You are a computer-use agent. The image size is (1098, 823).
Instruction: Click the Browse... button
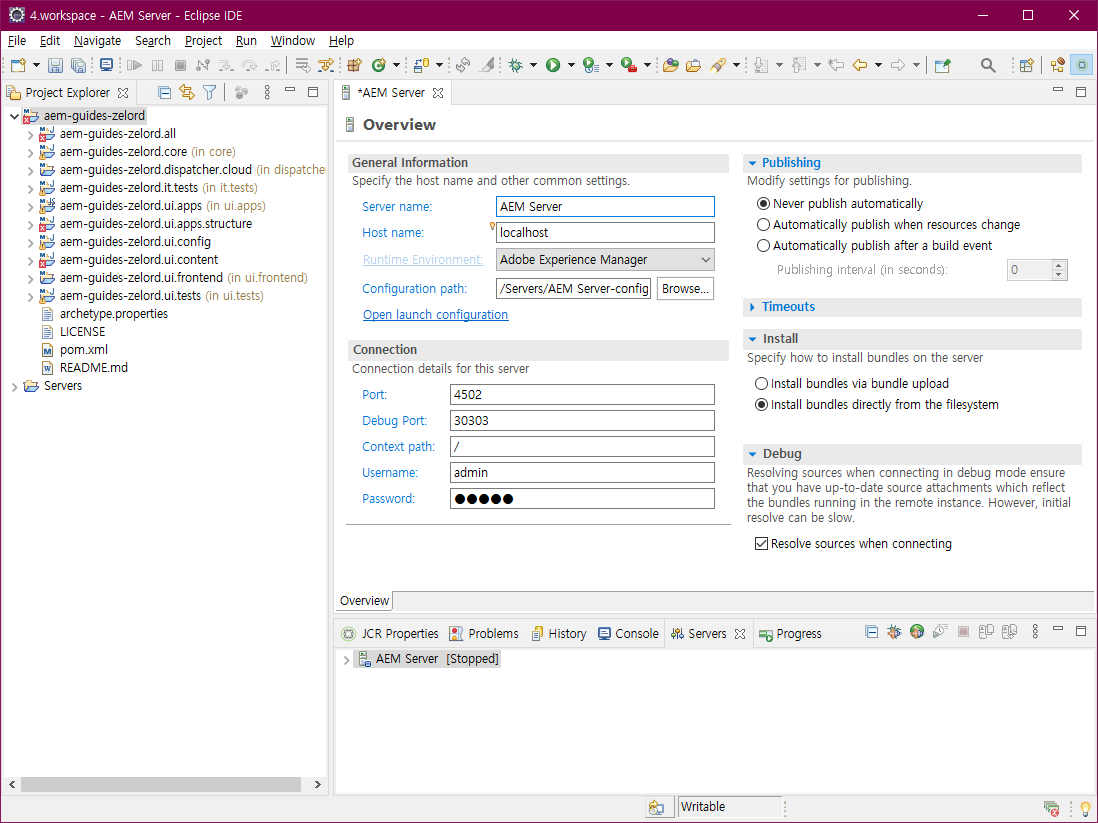[x=685, y=289]
